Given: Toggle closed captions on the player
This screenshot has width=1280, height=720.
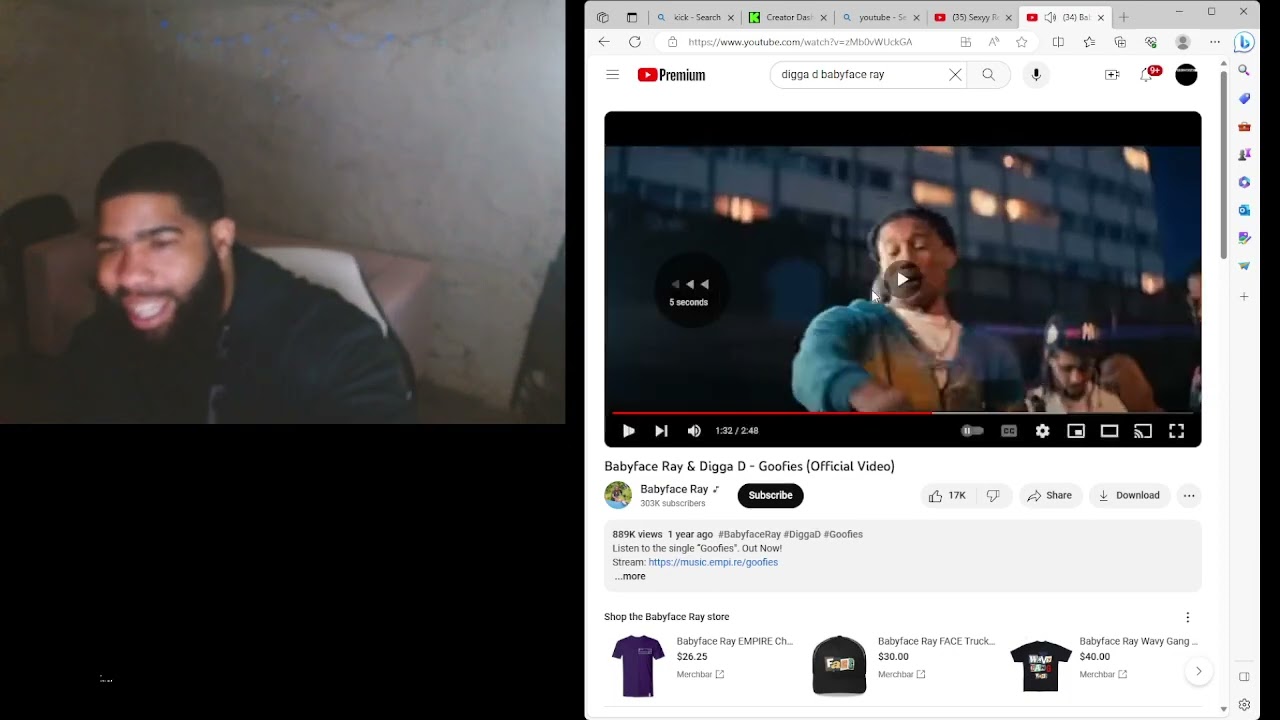Looking at the screenshot, I should point(1009,431).
